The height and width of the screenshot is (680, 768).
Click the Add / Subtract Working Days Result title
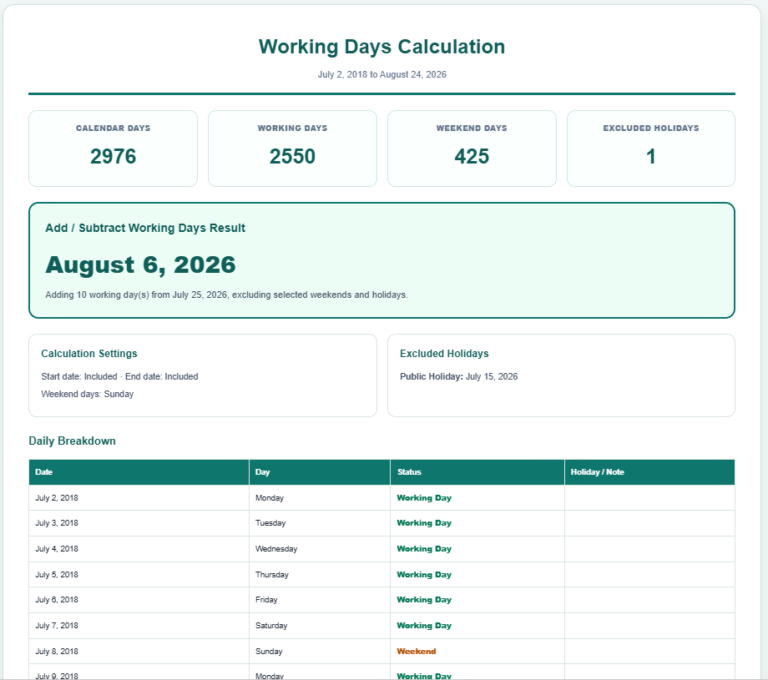145,228
